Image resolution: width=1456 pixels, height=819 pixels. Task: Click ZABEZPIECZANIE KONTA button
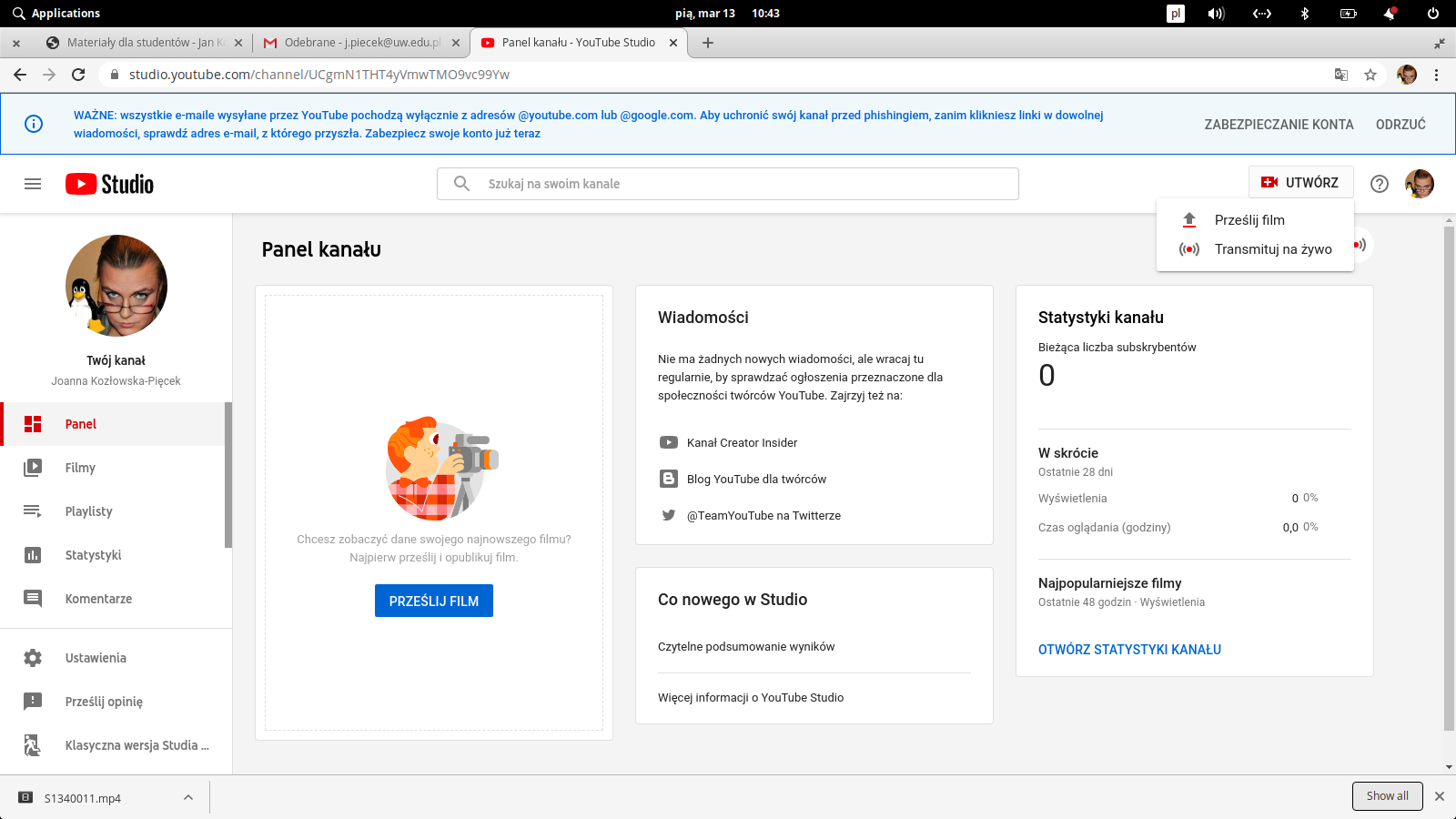[1279, 125]
